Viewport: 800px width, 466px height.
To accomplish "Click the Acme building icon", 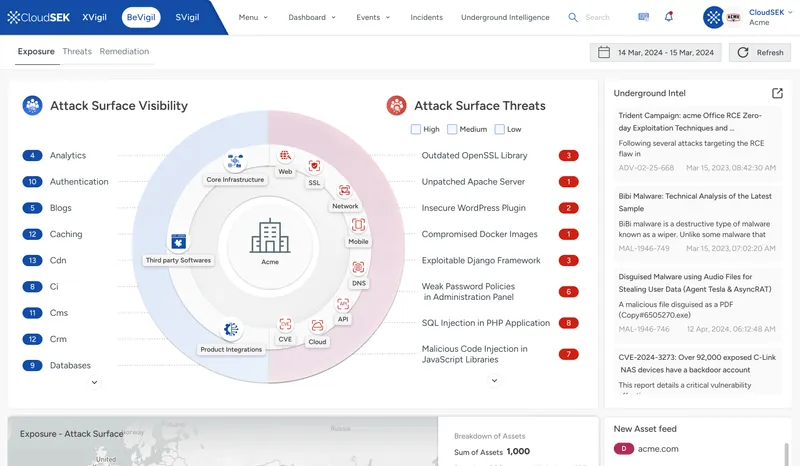I will [270, 236].
